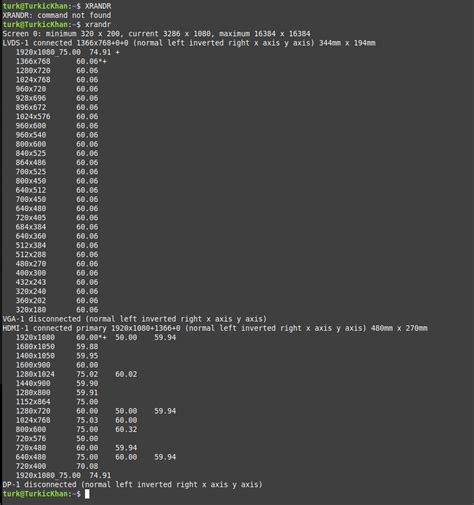This screenshot has height=505, width=474.
Task: Click the '640x512' resolution entry
Action: click(31, 190)
